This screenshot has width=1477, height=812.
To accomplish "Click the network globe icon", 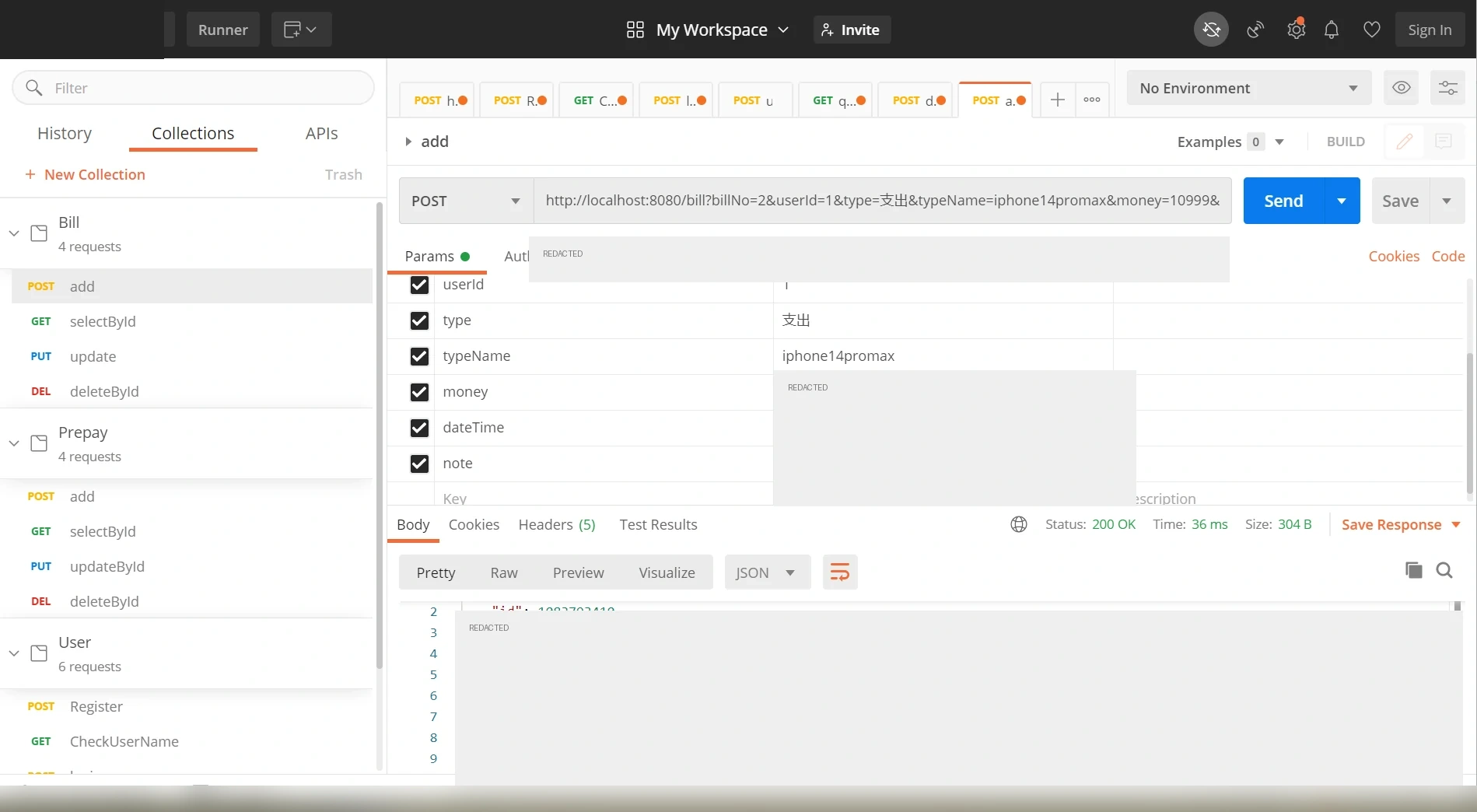I will tap(1019, 524).
